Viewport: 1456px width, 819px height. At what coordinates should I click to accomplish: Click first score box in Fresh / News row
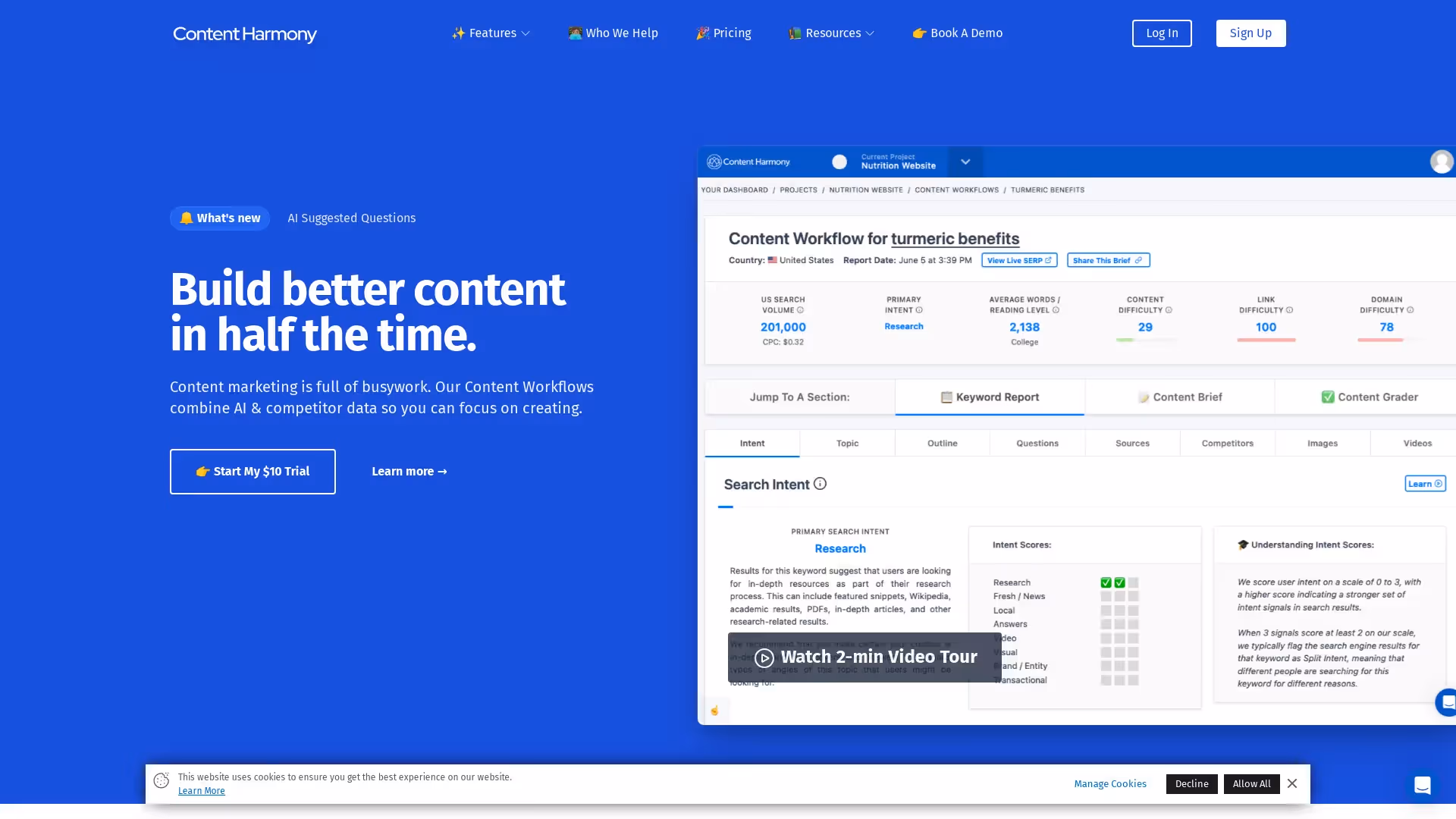point(1106,597)
